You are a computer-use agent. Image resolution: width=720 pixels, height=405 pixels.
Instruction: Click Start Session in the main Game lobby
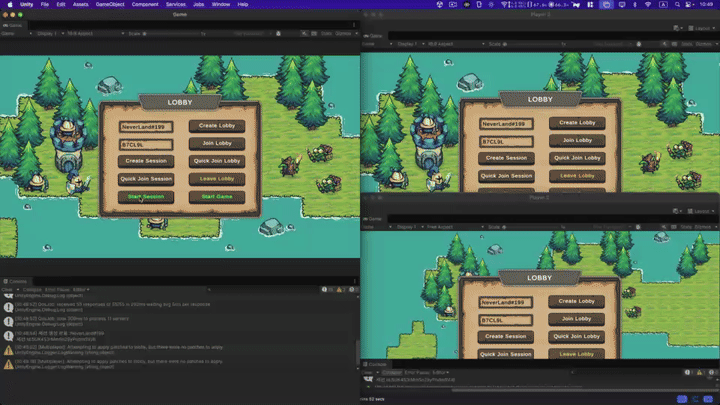click(x=146, y=197)
